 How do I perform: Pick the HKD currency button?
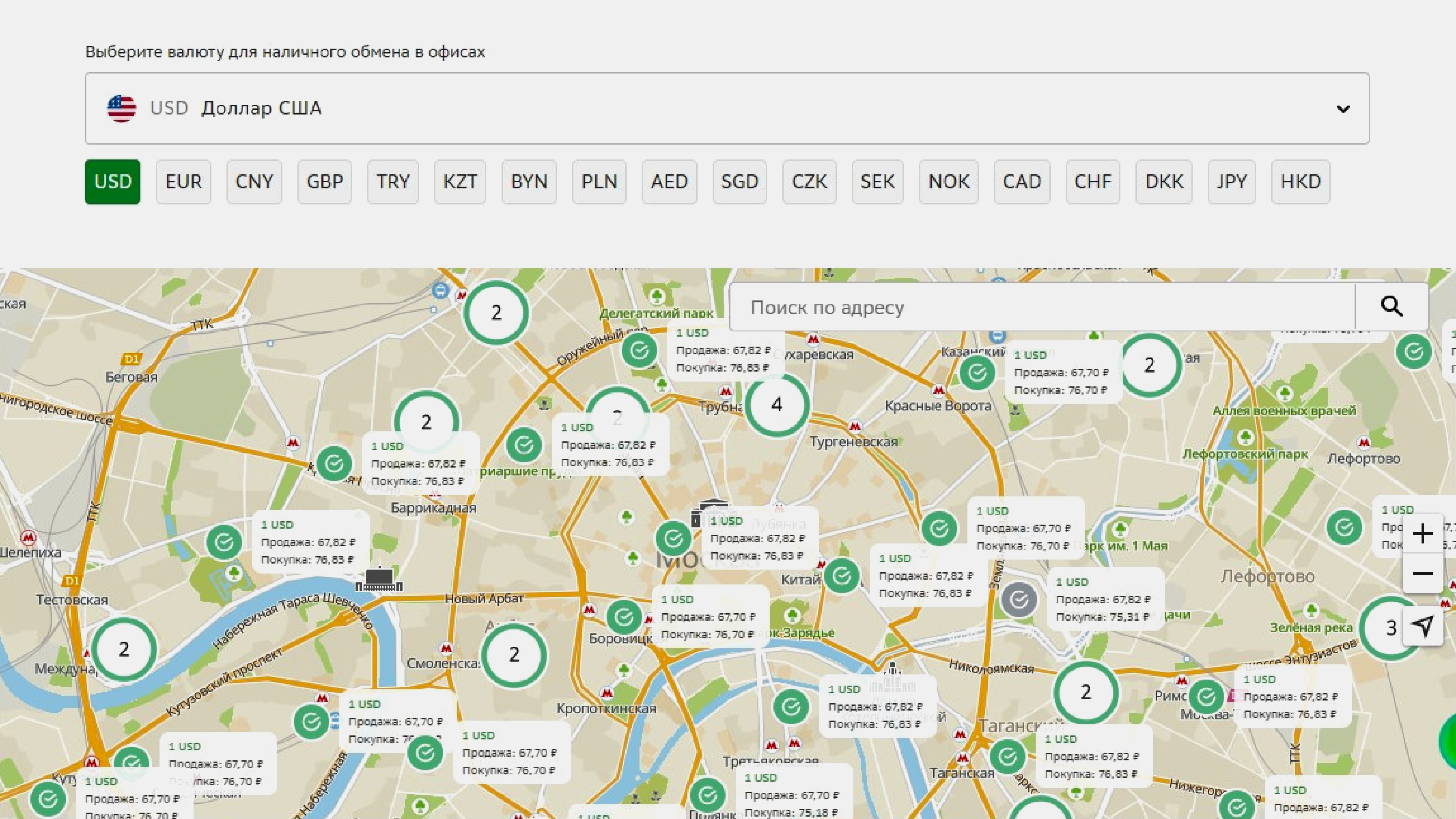click(x=1300, y=182)
